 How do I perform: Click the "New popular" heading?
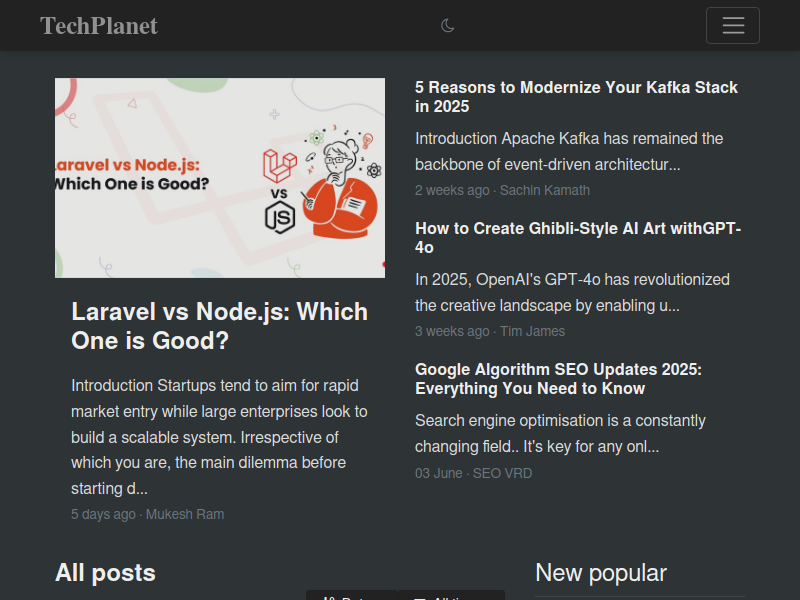(601, 572)
